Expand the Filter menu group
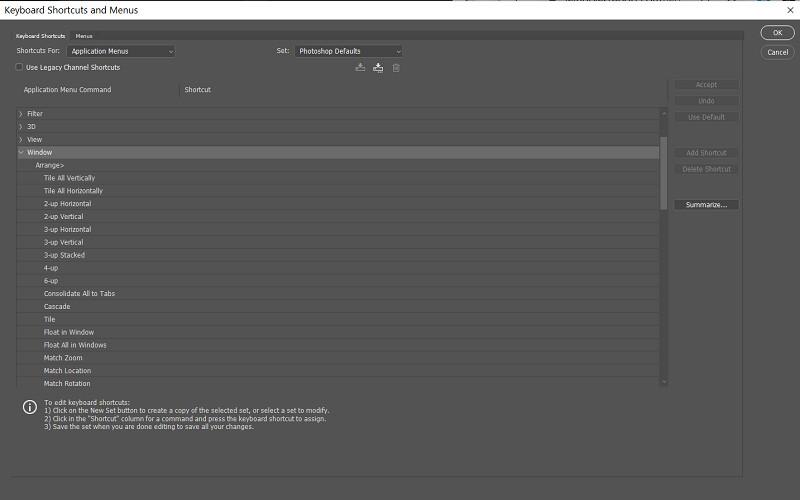The height and width of the screenshot is (500, 800). tap(21, 114)
